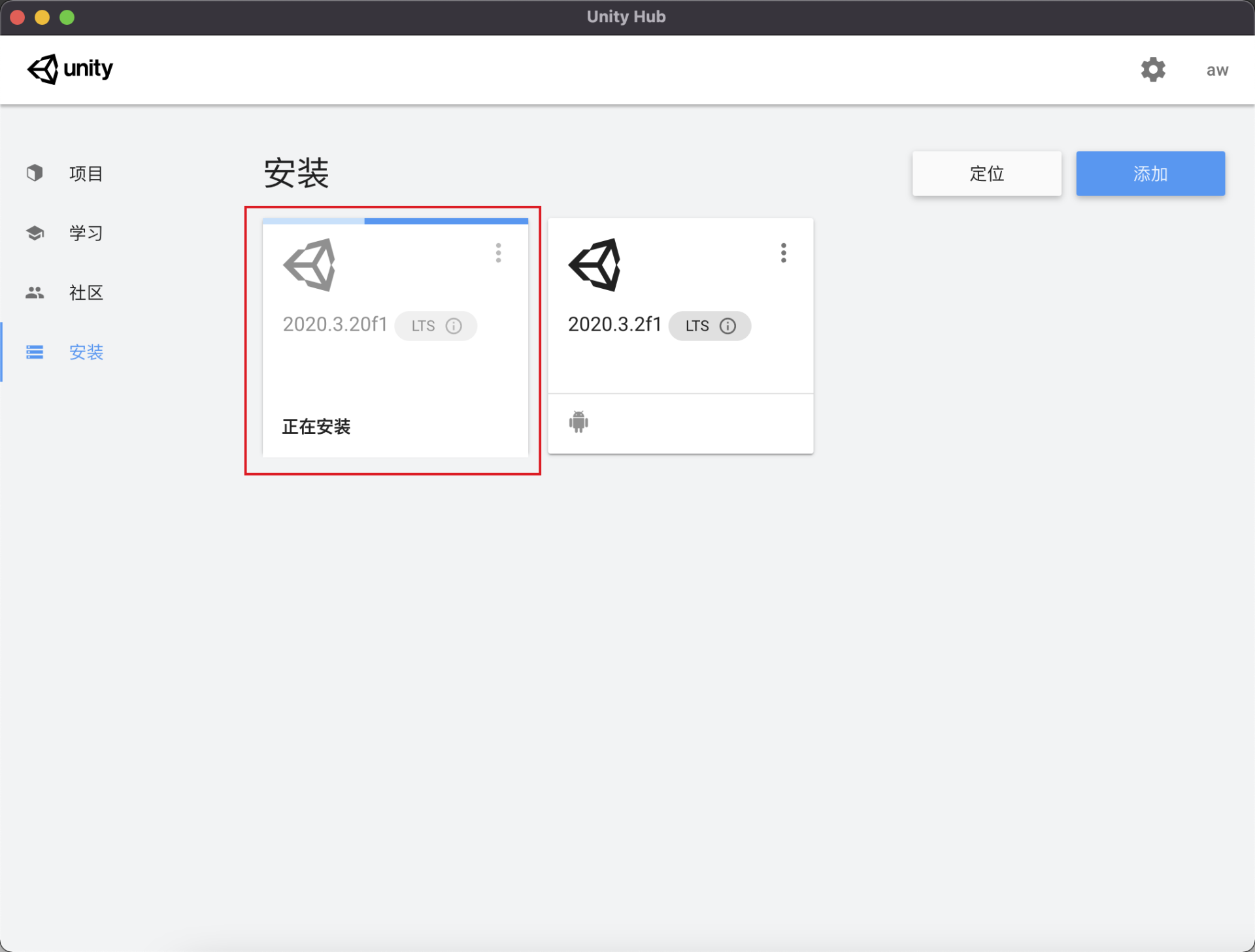Click the 社区 people icon
Screen dimensions: 1255x952
coord(35,293)
